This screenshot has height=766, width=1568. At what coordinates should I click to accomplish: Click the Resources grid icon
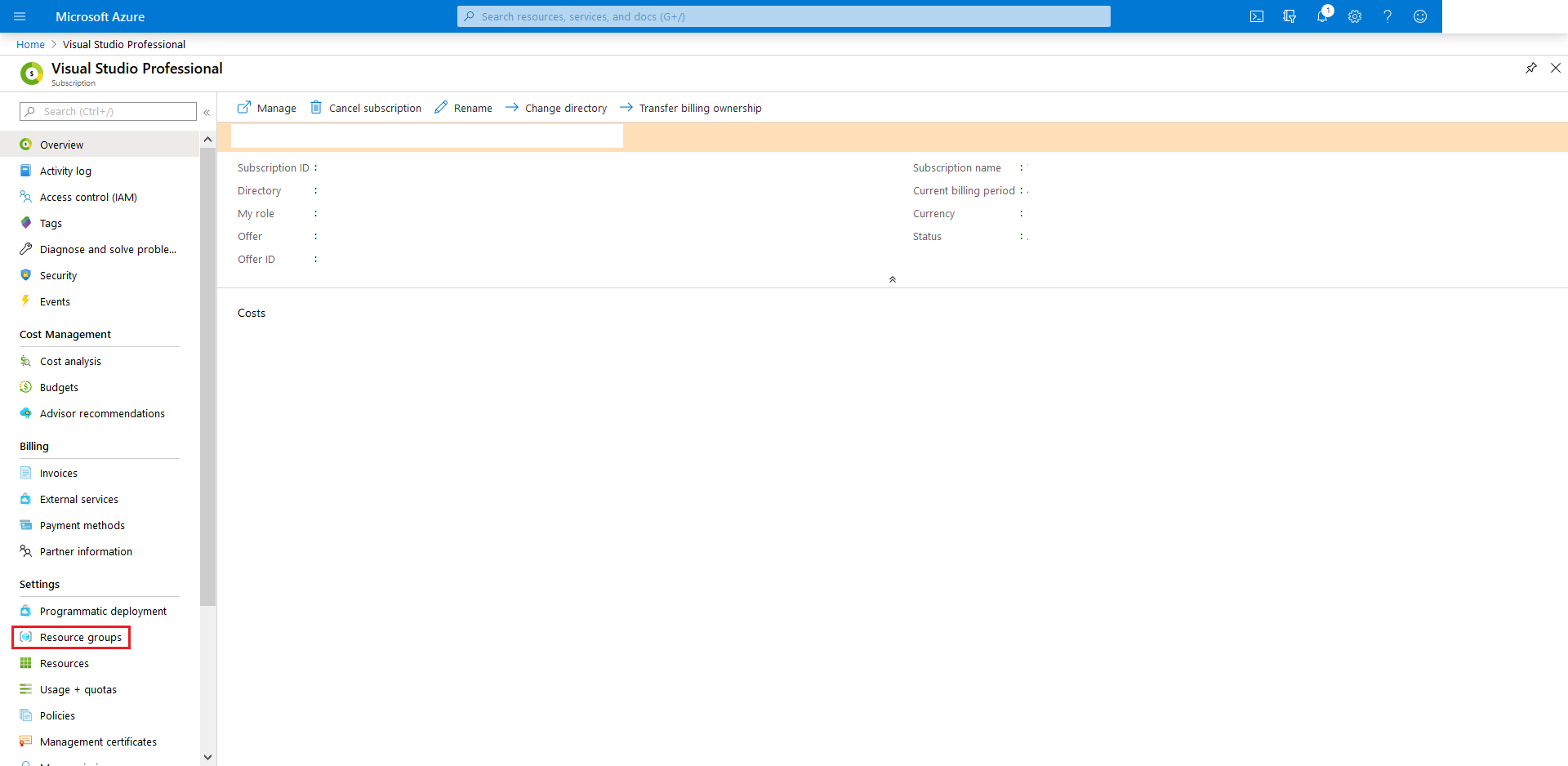(26, 663)
